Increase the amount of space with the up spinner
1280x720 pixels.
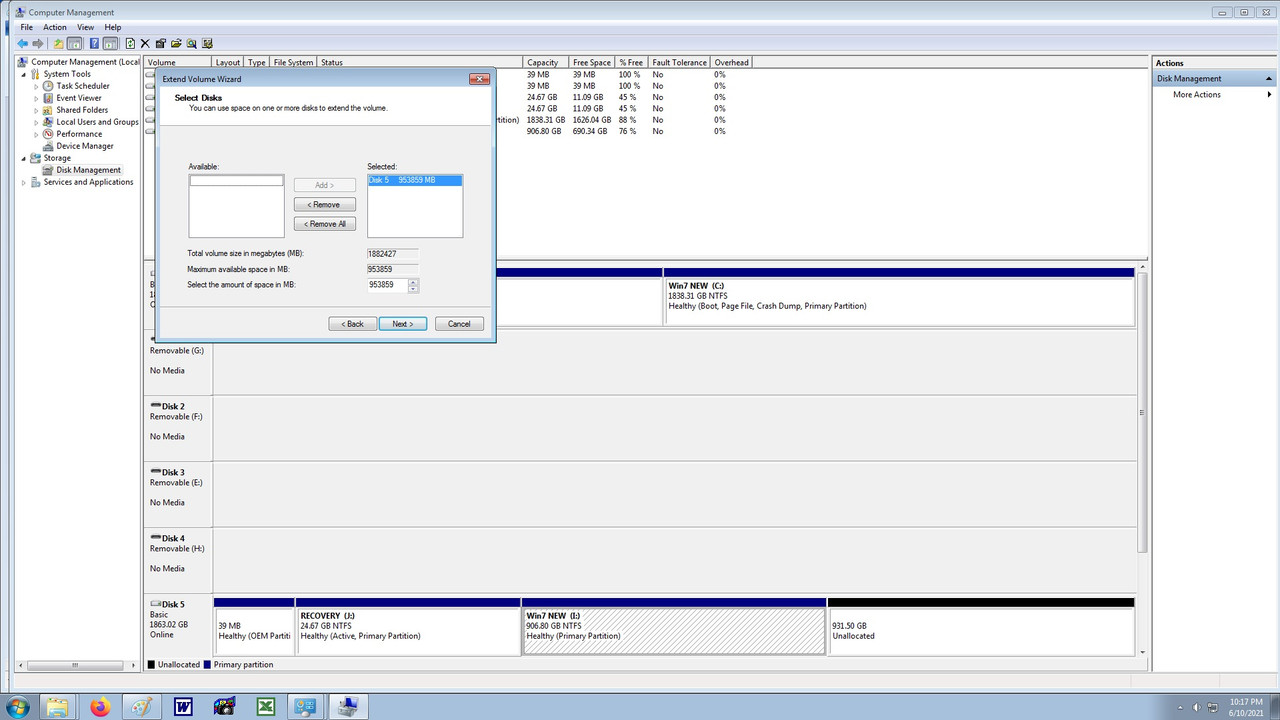(413, 282)
